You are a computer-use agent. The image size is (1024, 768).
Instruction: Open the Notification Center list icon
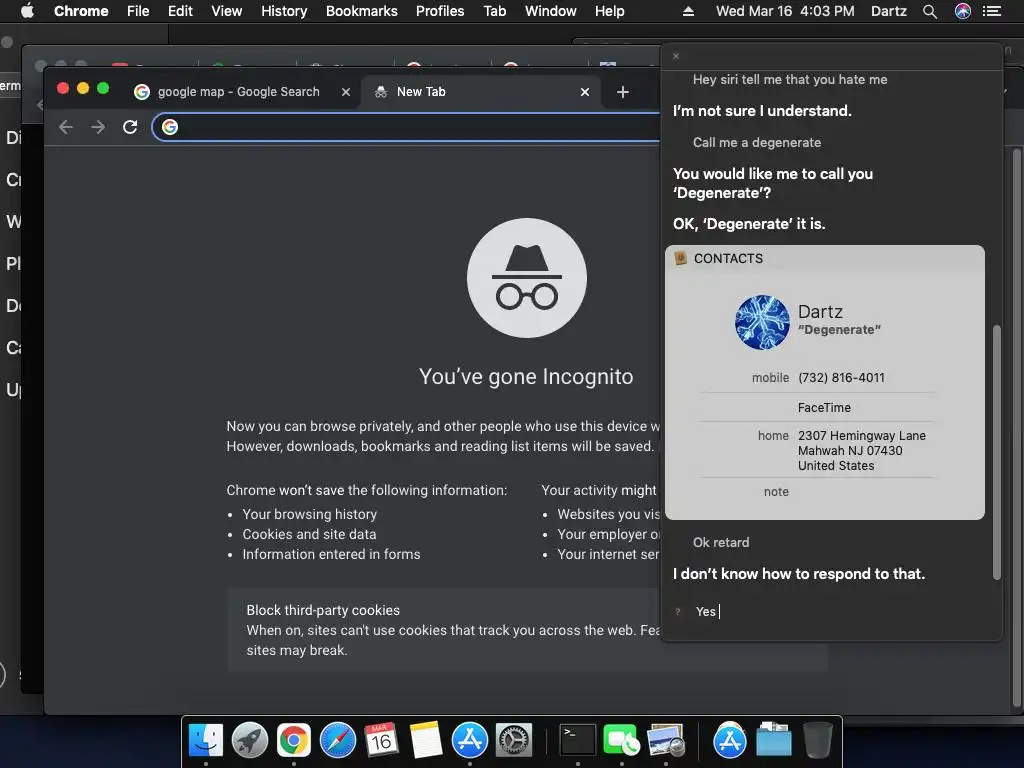point(992,11)
